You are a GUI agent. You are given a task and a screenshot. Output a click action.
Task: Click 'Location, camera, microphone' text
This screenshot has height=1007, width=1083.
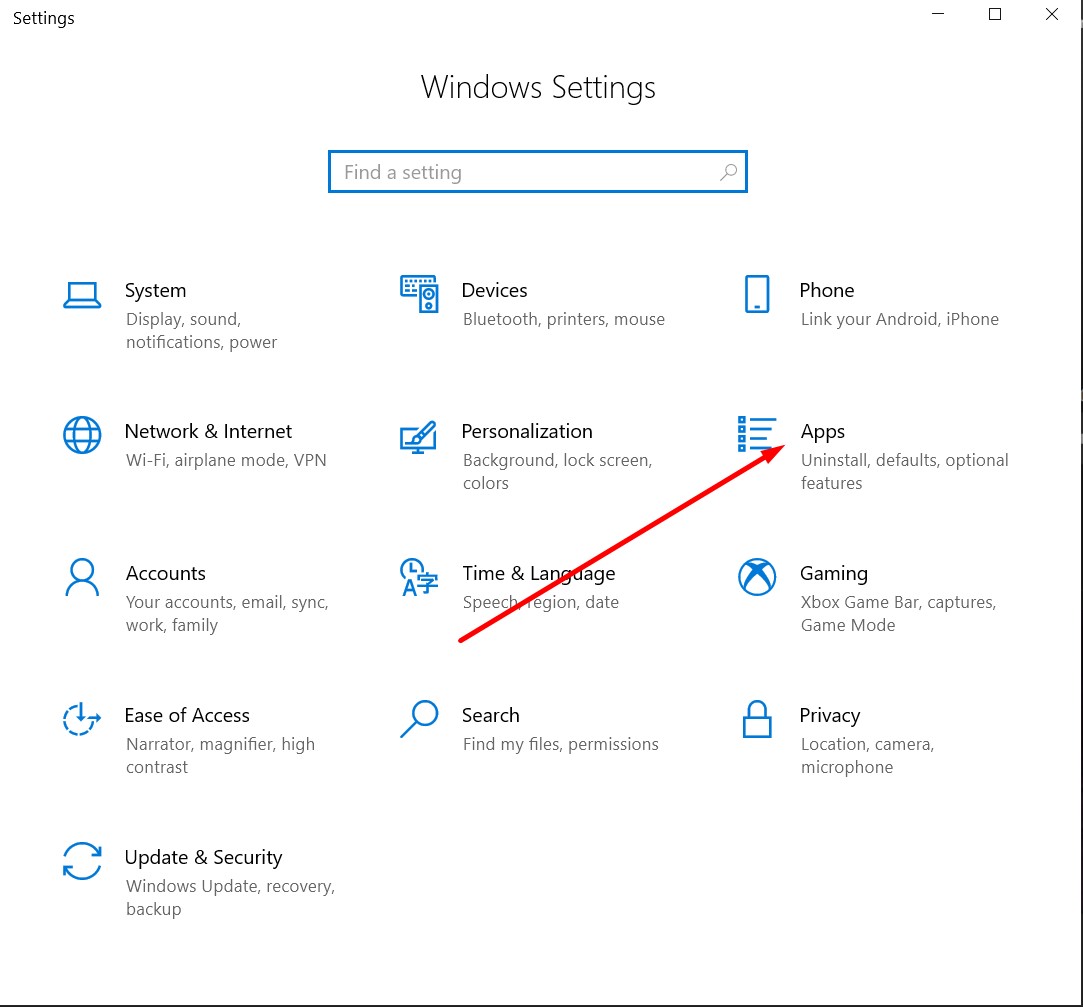point(867,756)
